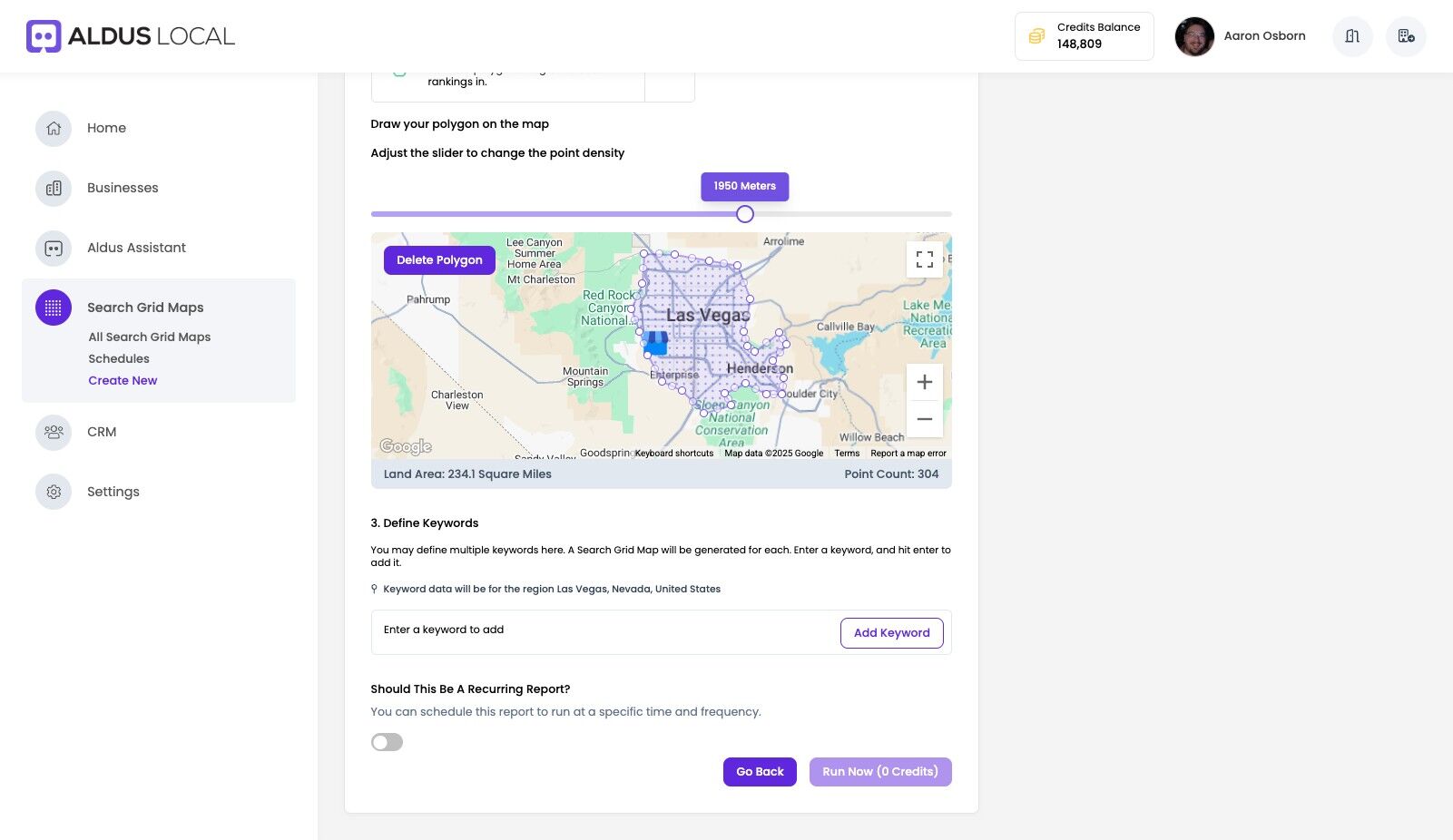
Task: Open Aldus Assistant chatbot icon
Action: [54, 248]
